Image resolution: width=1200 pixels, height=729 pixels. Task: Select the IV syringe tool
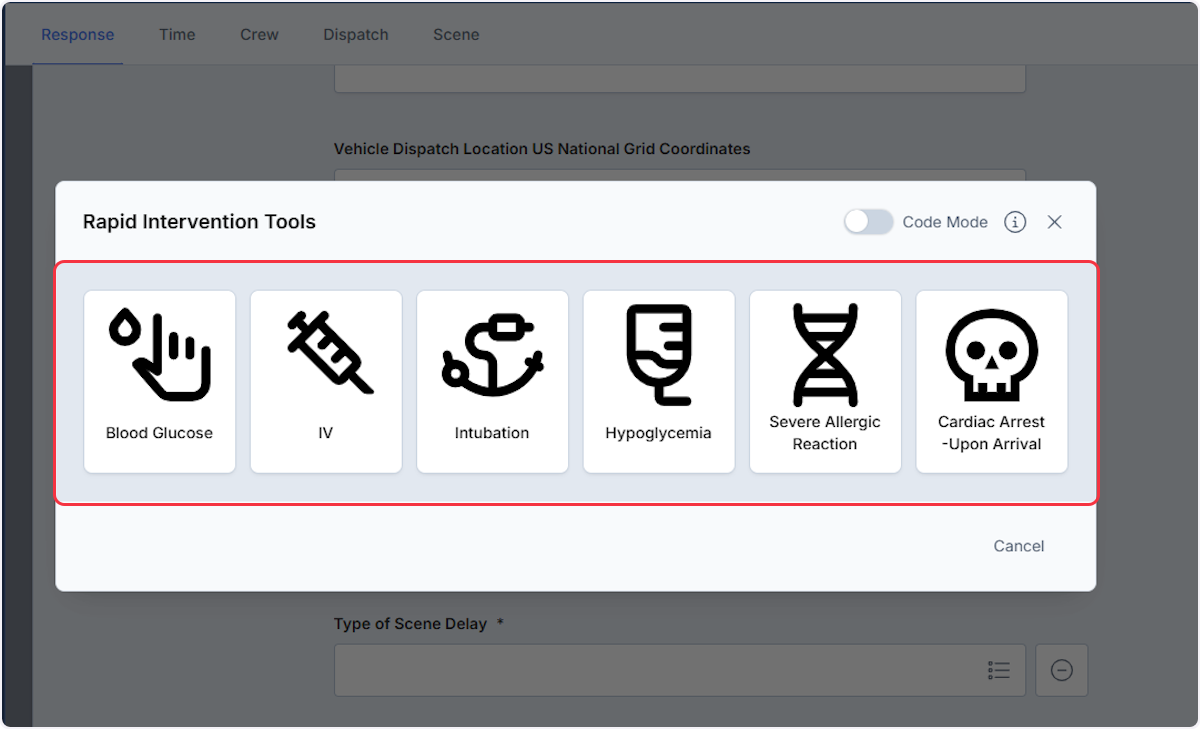(326, 382)
